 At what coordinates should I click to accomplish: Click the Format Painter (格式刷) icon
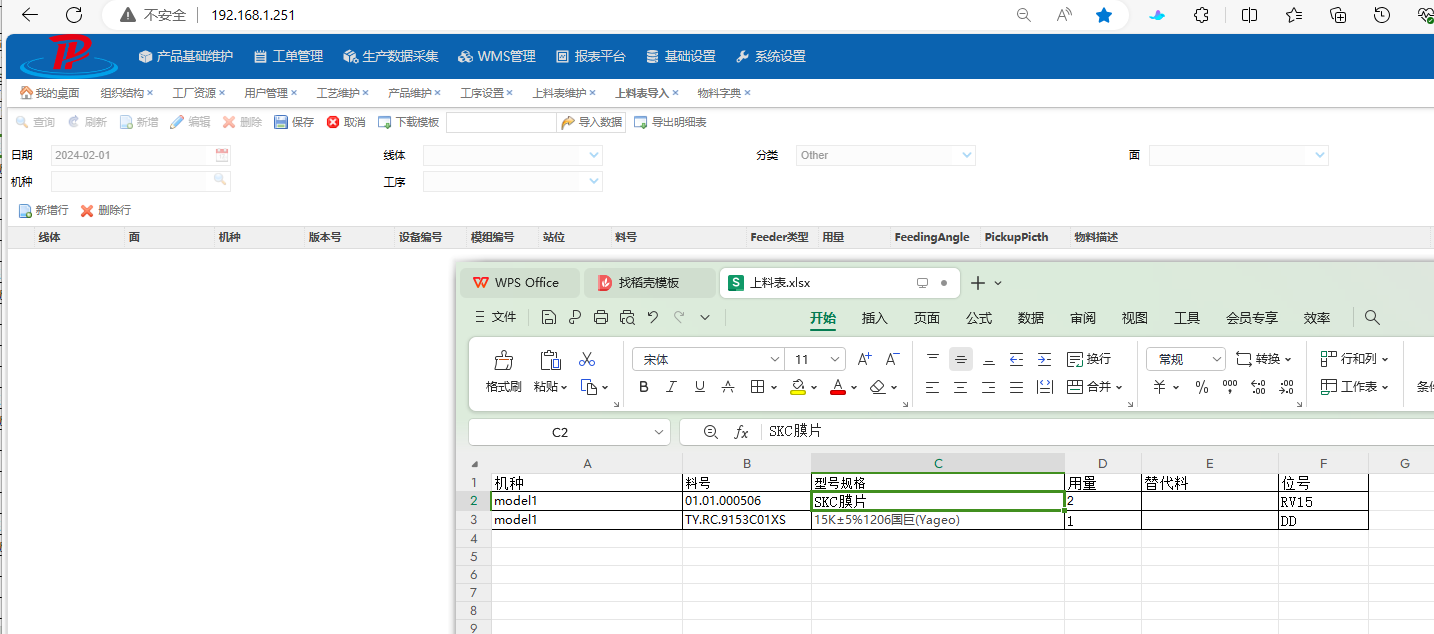pyautogui.click(x=503, y=370)
